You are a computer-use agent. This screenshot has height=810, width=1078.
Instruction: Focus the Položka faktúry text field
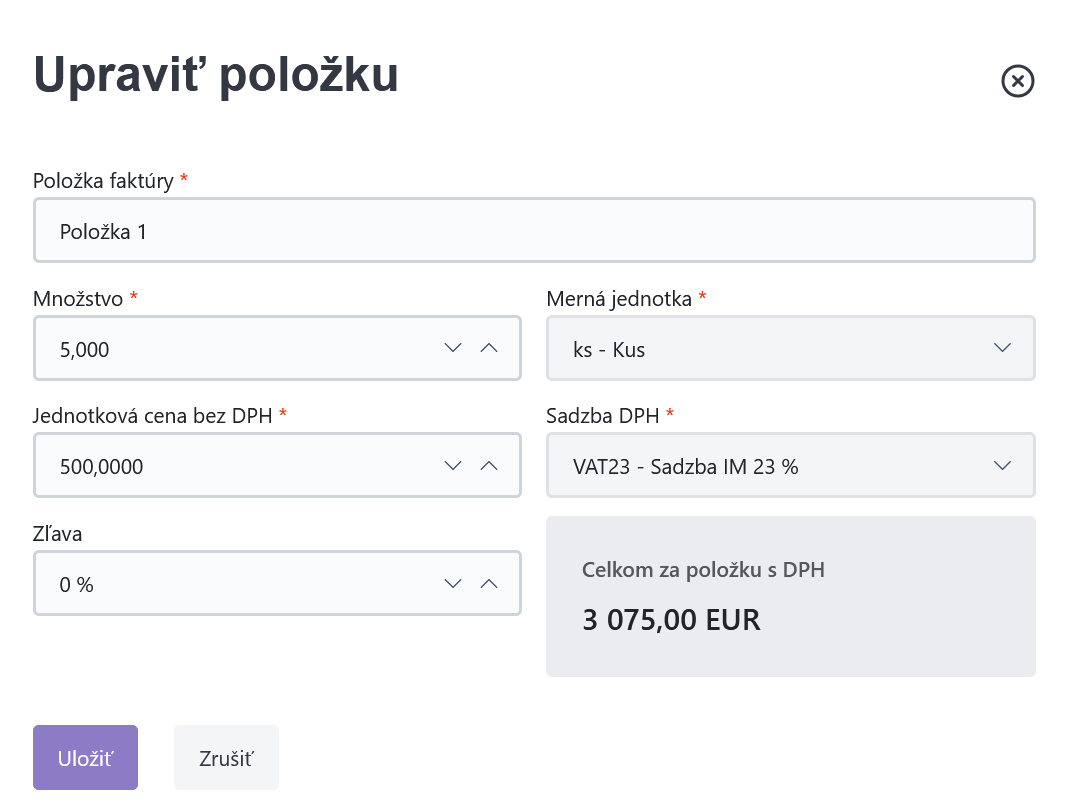(x=534, y=230)
